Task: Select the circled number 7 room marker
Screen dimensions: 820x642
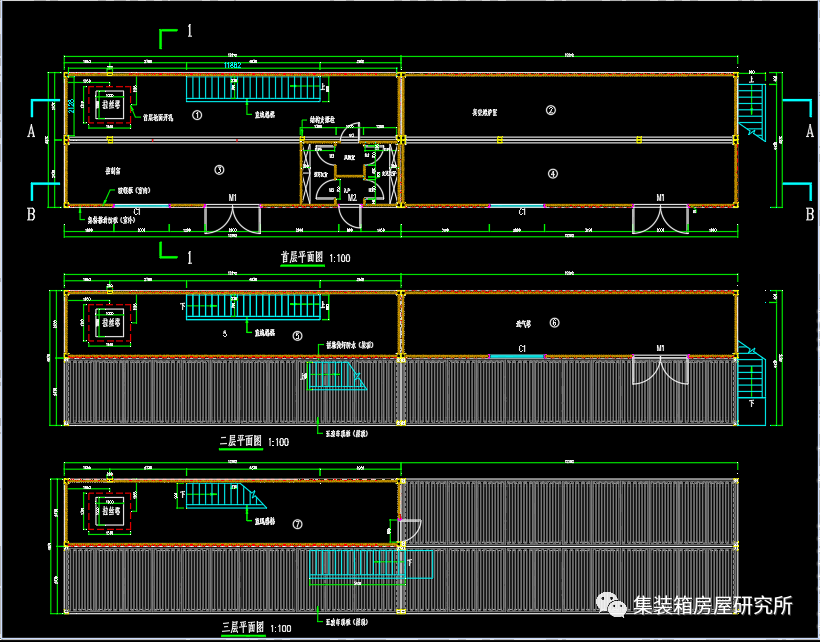Action: pyautogui.click(x=297, y=524)
